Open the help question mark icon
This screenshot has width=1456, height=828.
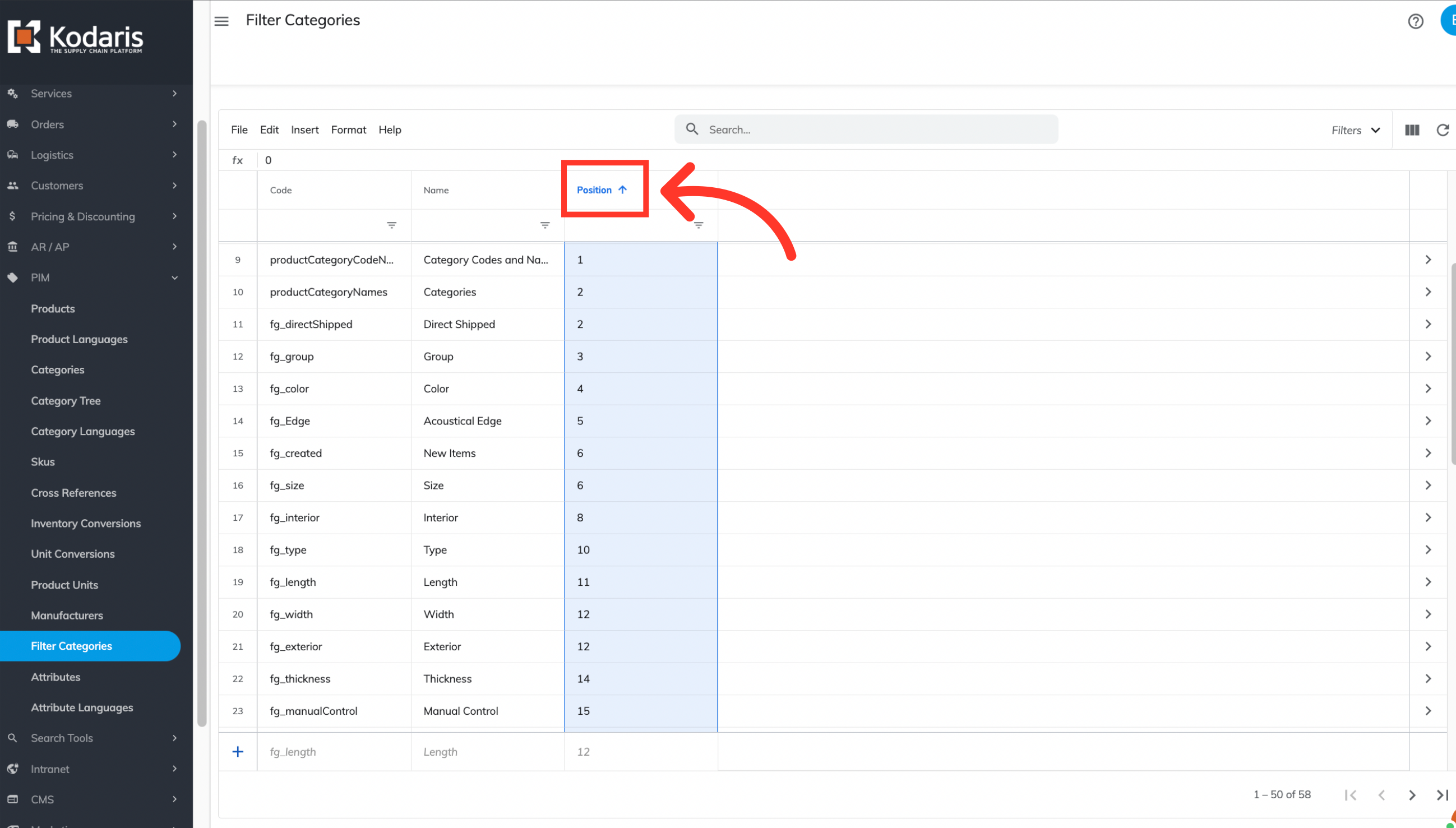tap(1415, 21)
